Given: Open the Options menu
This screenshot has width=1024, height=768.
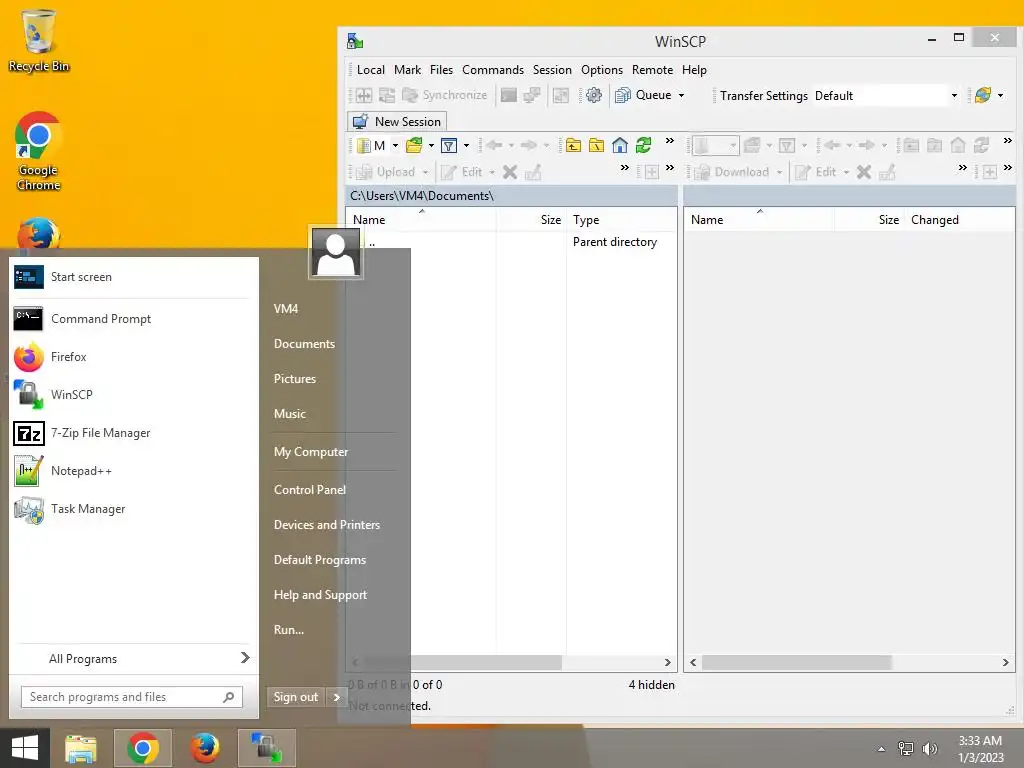Looking at the screenshot, I should 601,70.
